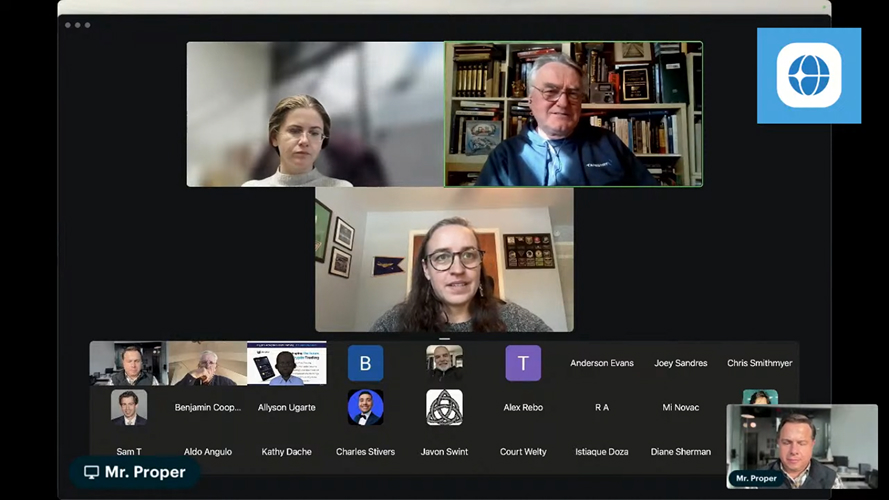Click the blue globe app icon
The image size is (889, 500).
click(x=808, y=75)
